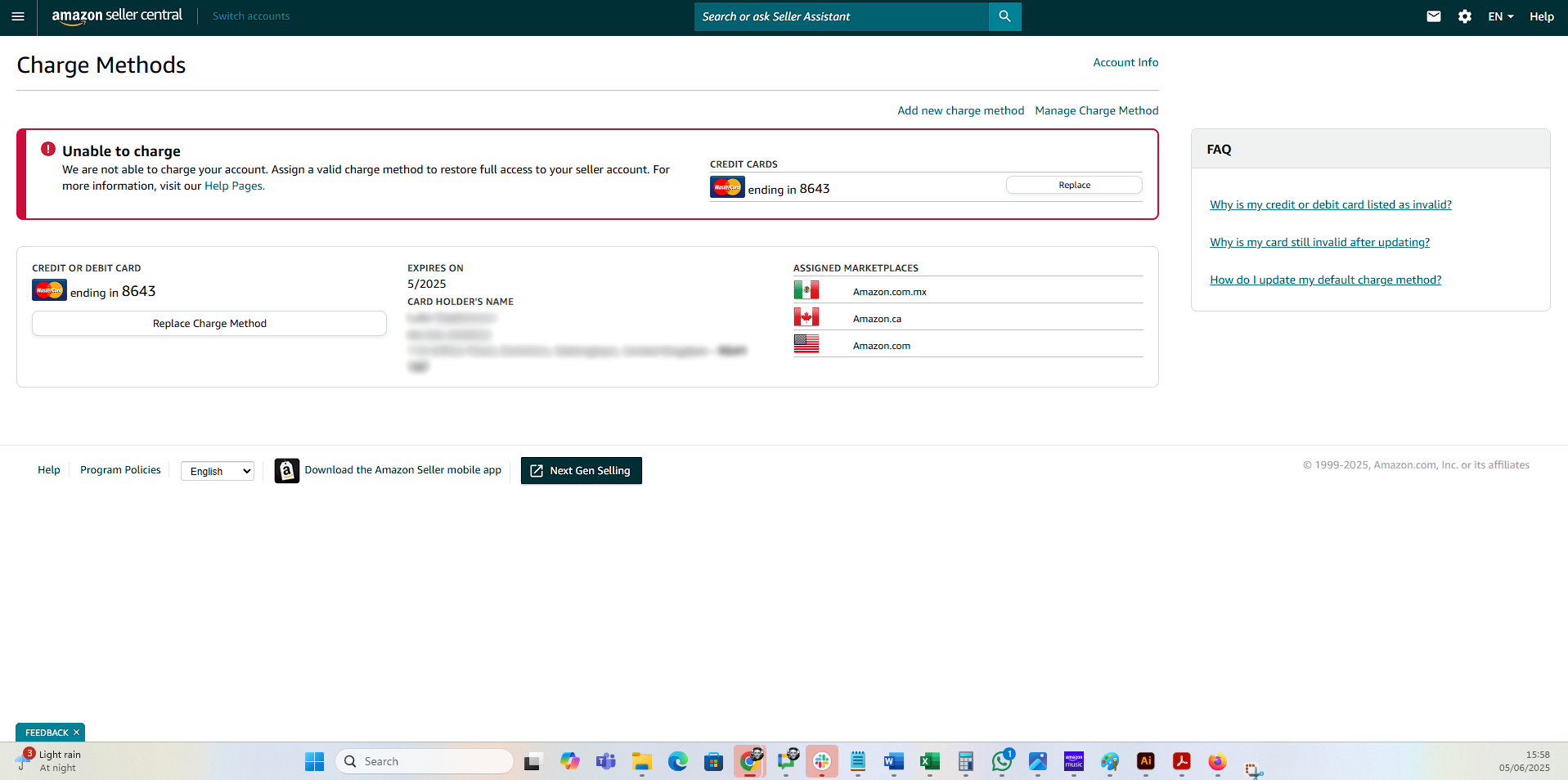1568x780 pixels.
Task: Click the search magnifier button
Action: (1004, 16)
